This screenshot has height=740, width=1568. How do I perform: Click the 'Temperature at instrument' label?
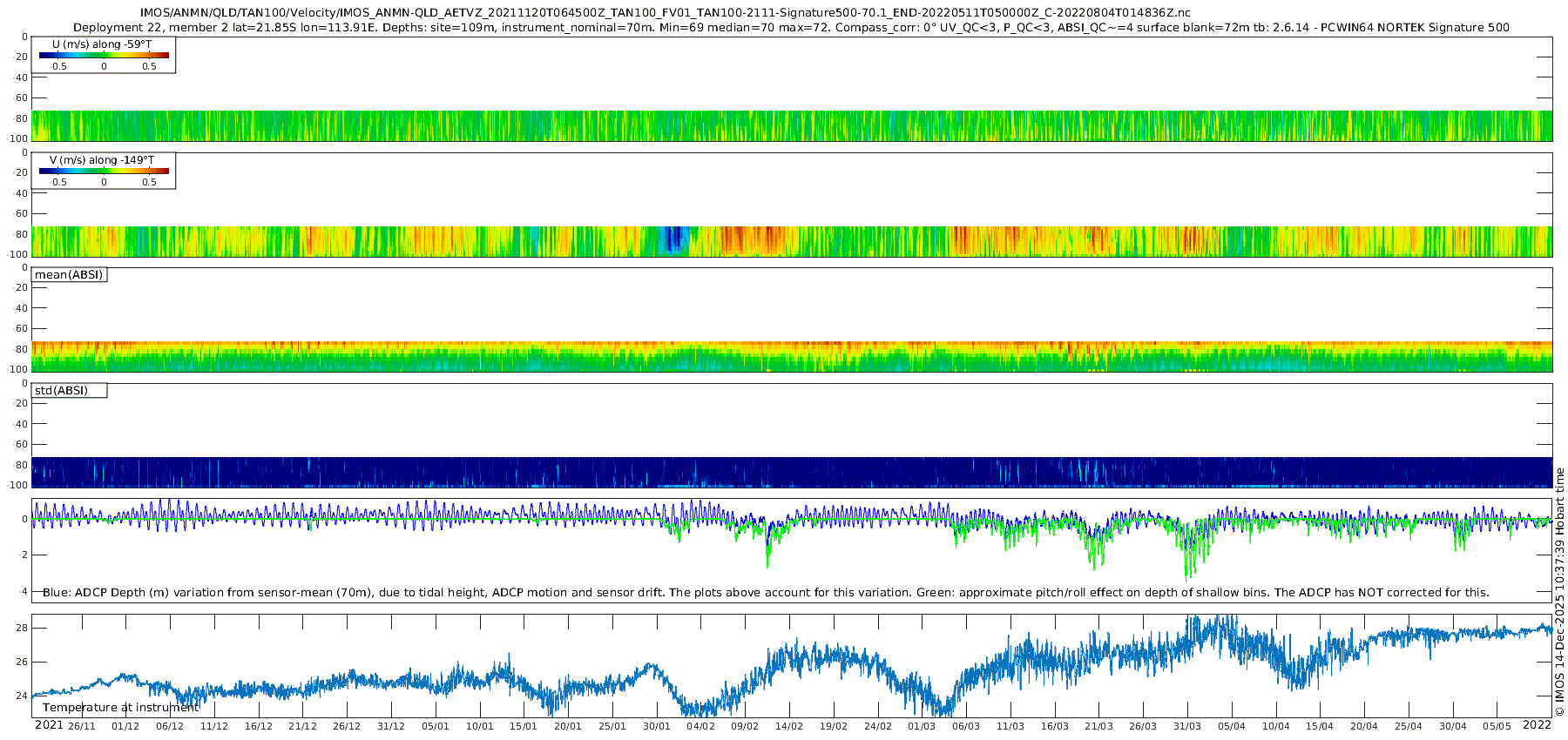point(120,708)
